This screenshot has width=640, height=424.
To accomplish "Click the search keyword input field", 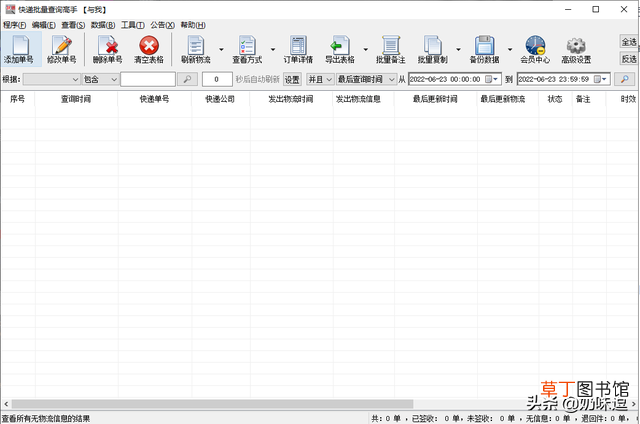I will pyautogui.click(x=148, y=79).
